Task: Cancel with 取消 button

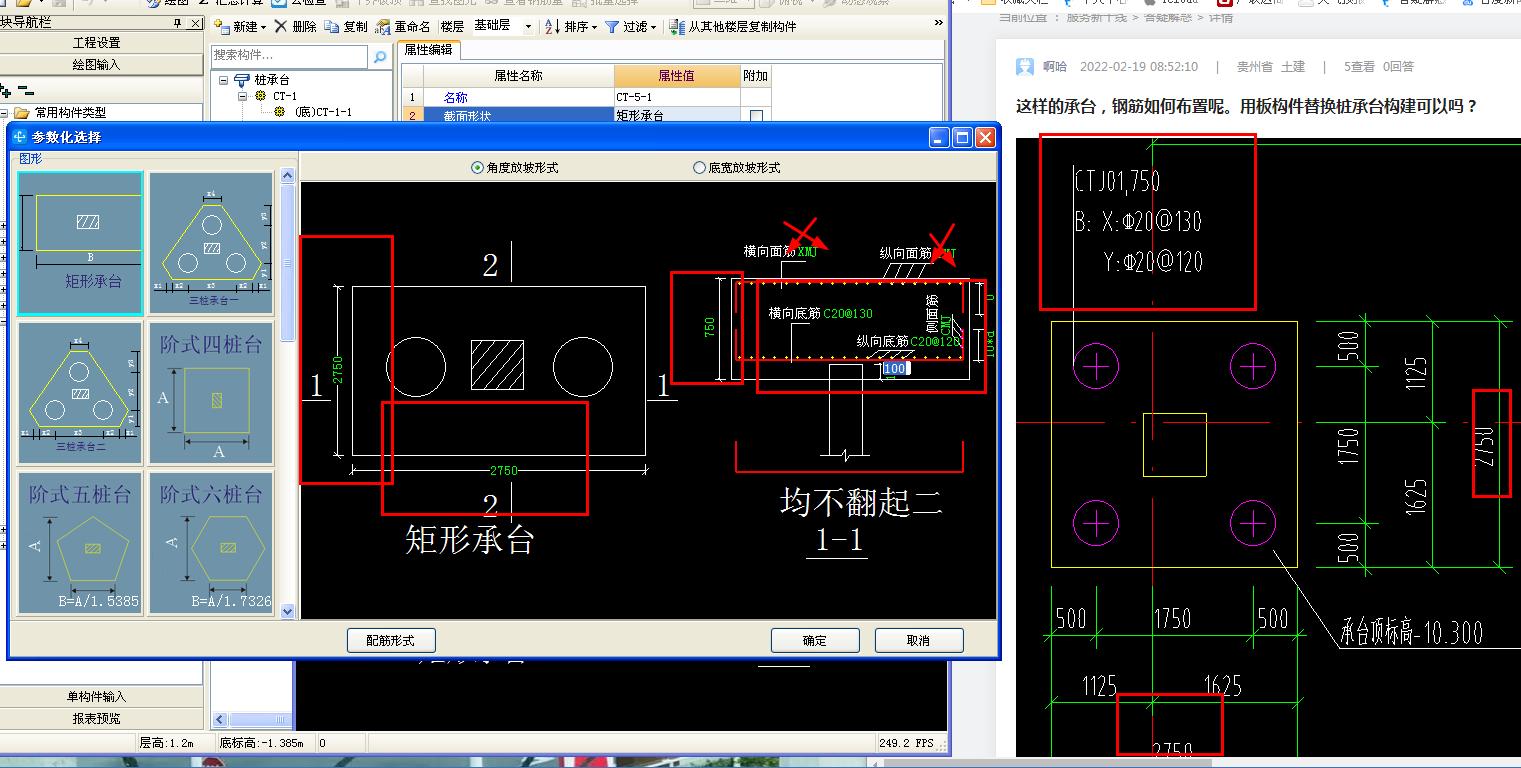Action: (x=919, y=640)
